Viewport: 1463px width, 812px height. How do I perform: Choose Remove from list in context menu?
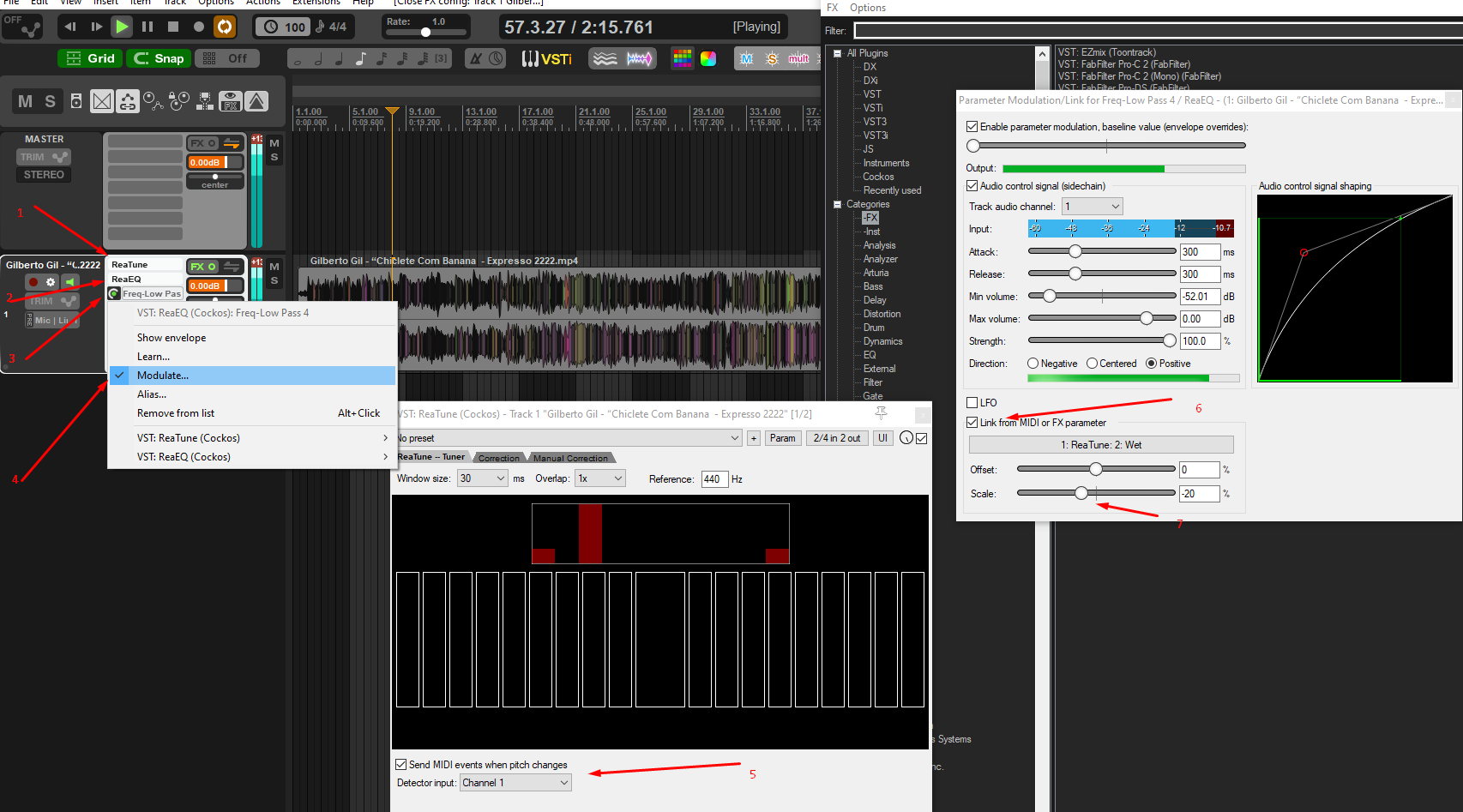coord(252,413)
